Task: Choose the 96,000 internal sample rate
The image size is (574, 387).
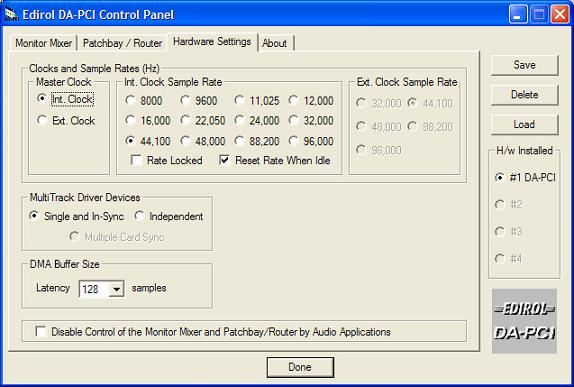Action: click(x=293, y=141)
